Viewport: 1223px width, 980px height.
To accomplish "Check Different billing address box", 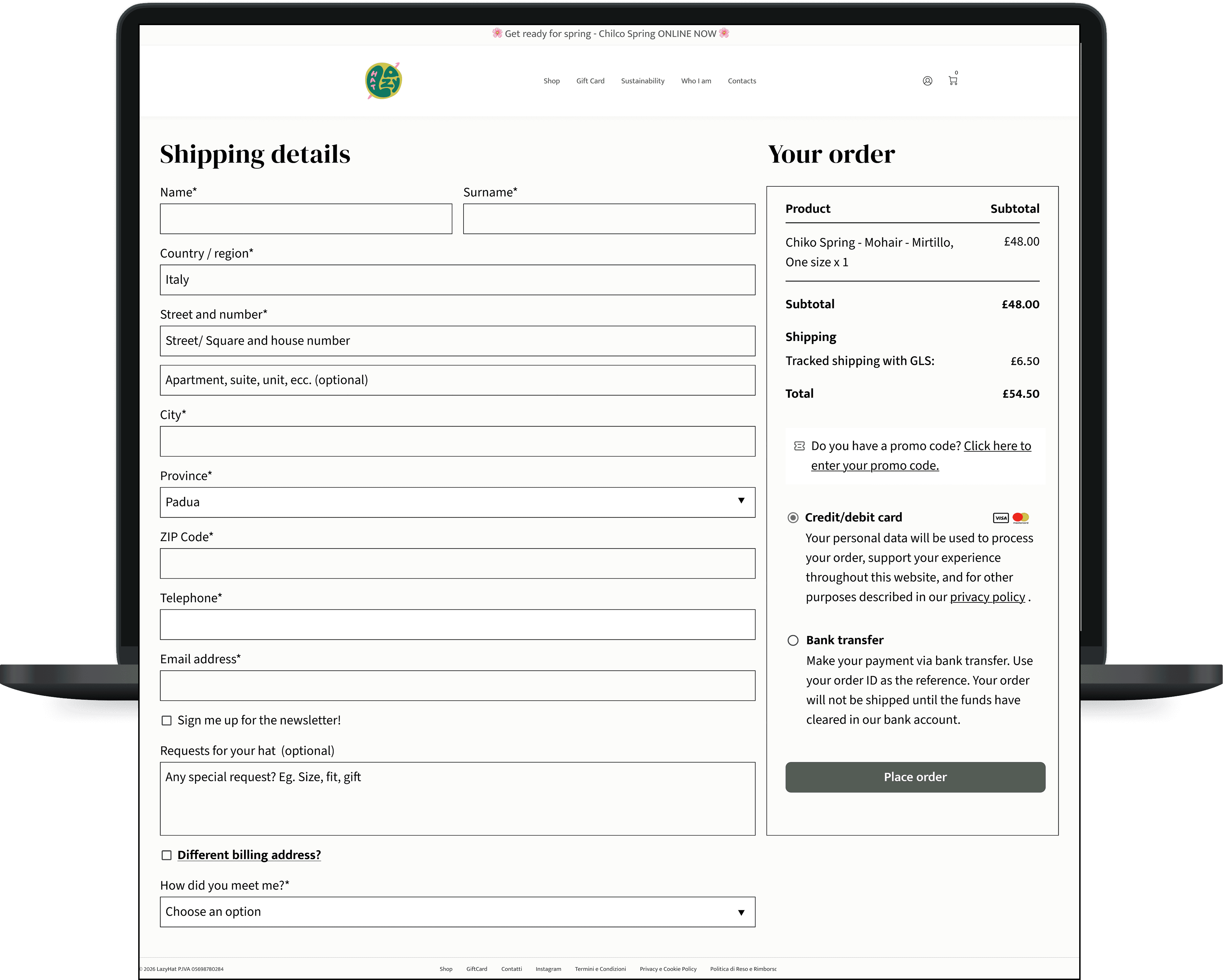I will 166,855.
